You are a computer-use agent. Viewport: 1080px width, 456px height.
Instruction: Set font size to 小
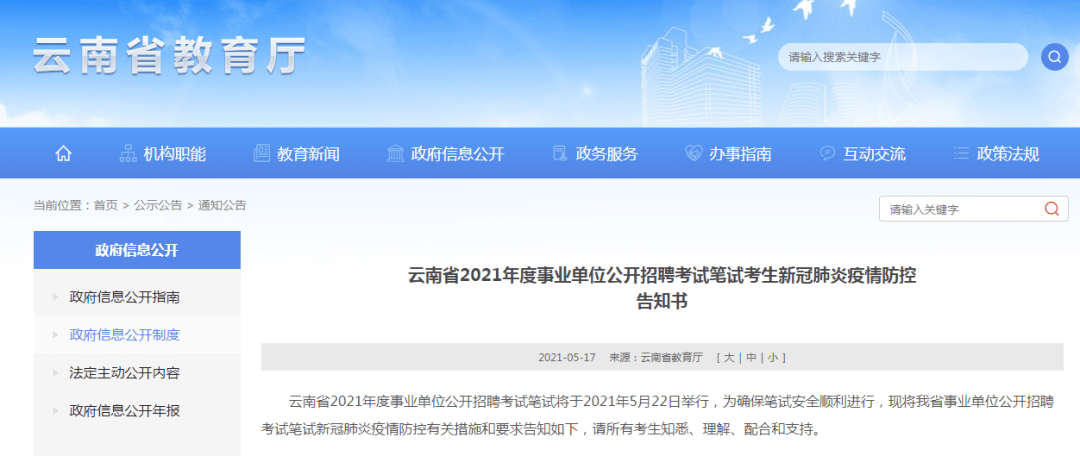(773, 357)
